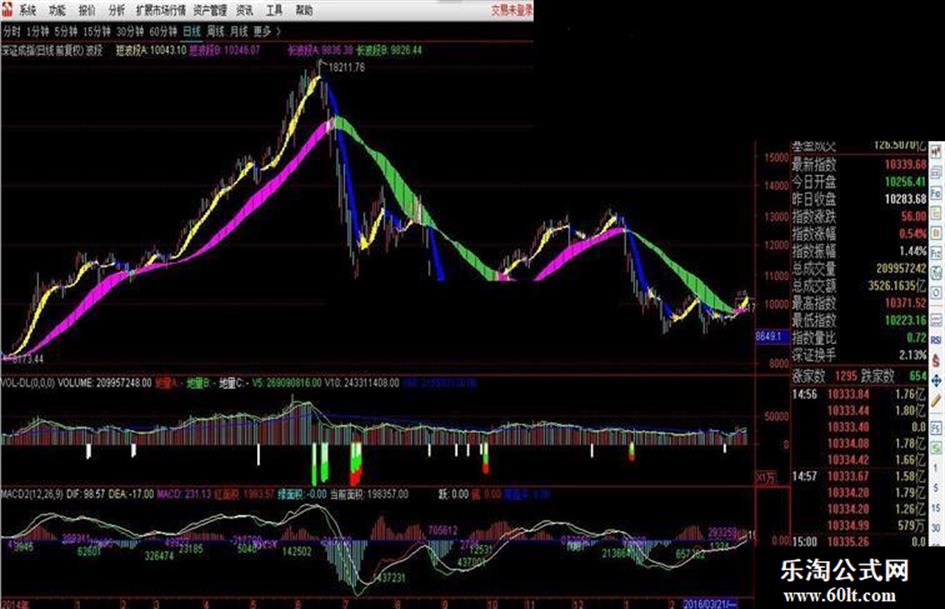Switch to the 分时 chart tab
This screenshot has height=609, width=945.
tap(11, 31)
